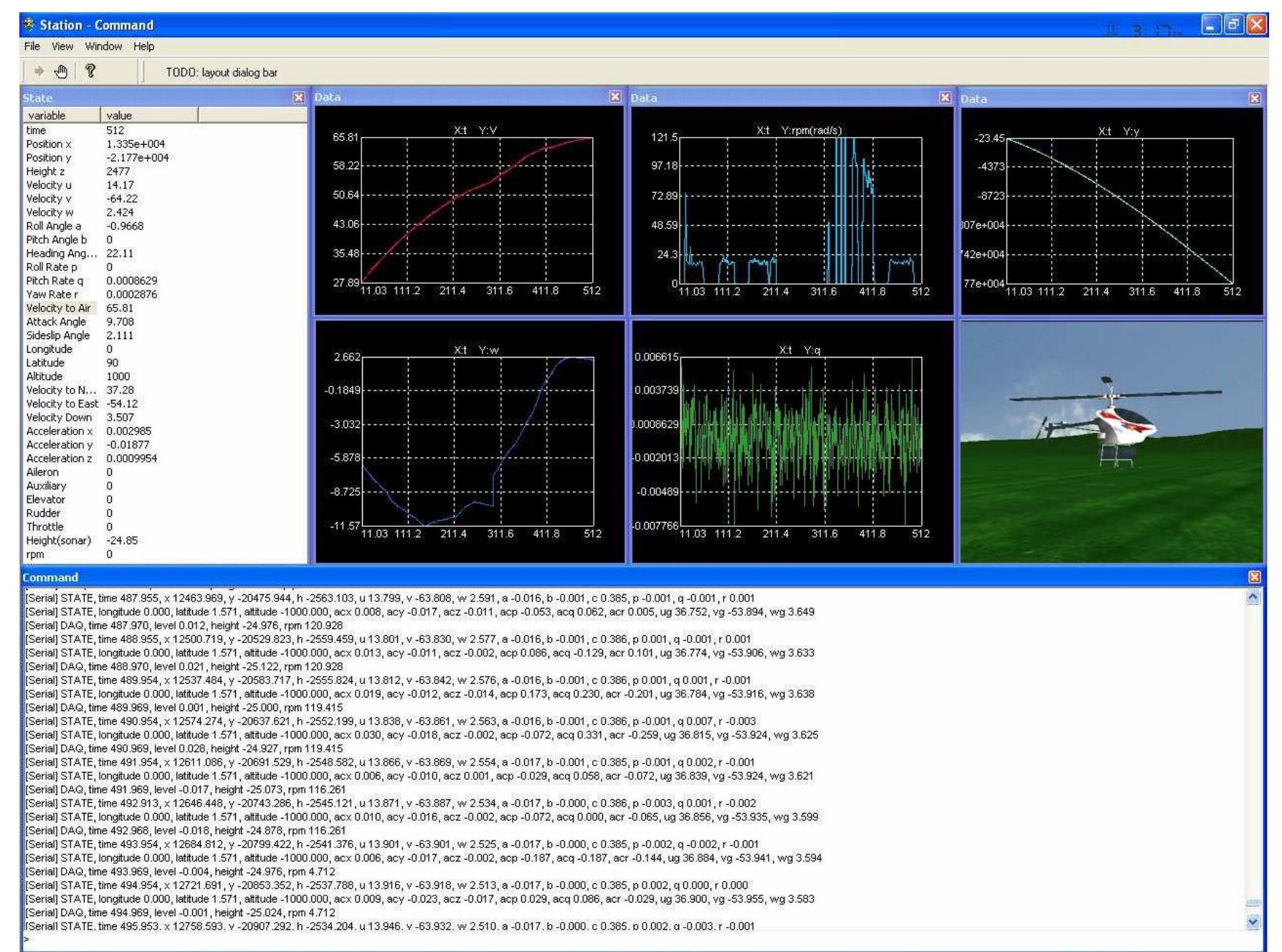Click the State panel close icon
The height and width of the screenshot is (952, 1282).
pyautogui.click(x=299, y=97)
